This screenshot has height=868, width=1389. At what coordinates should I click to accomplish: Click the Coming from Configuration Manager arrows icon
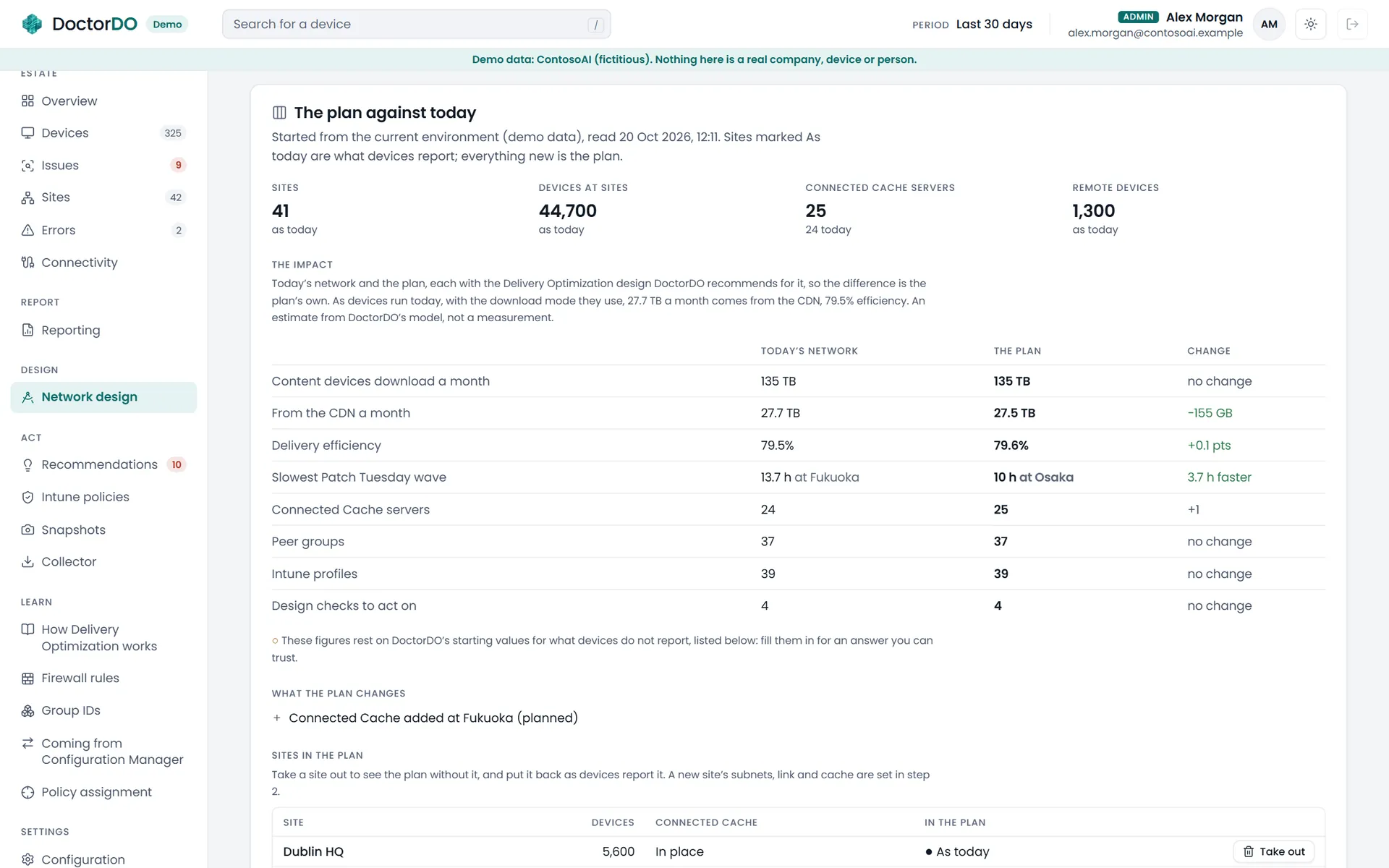pos(27,743)
